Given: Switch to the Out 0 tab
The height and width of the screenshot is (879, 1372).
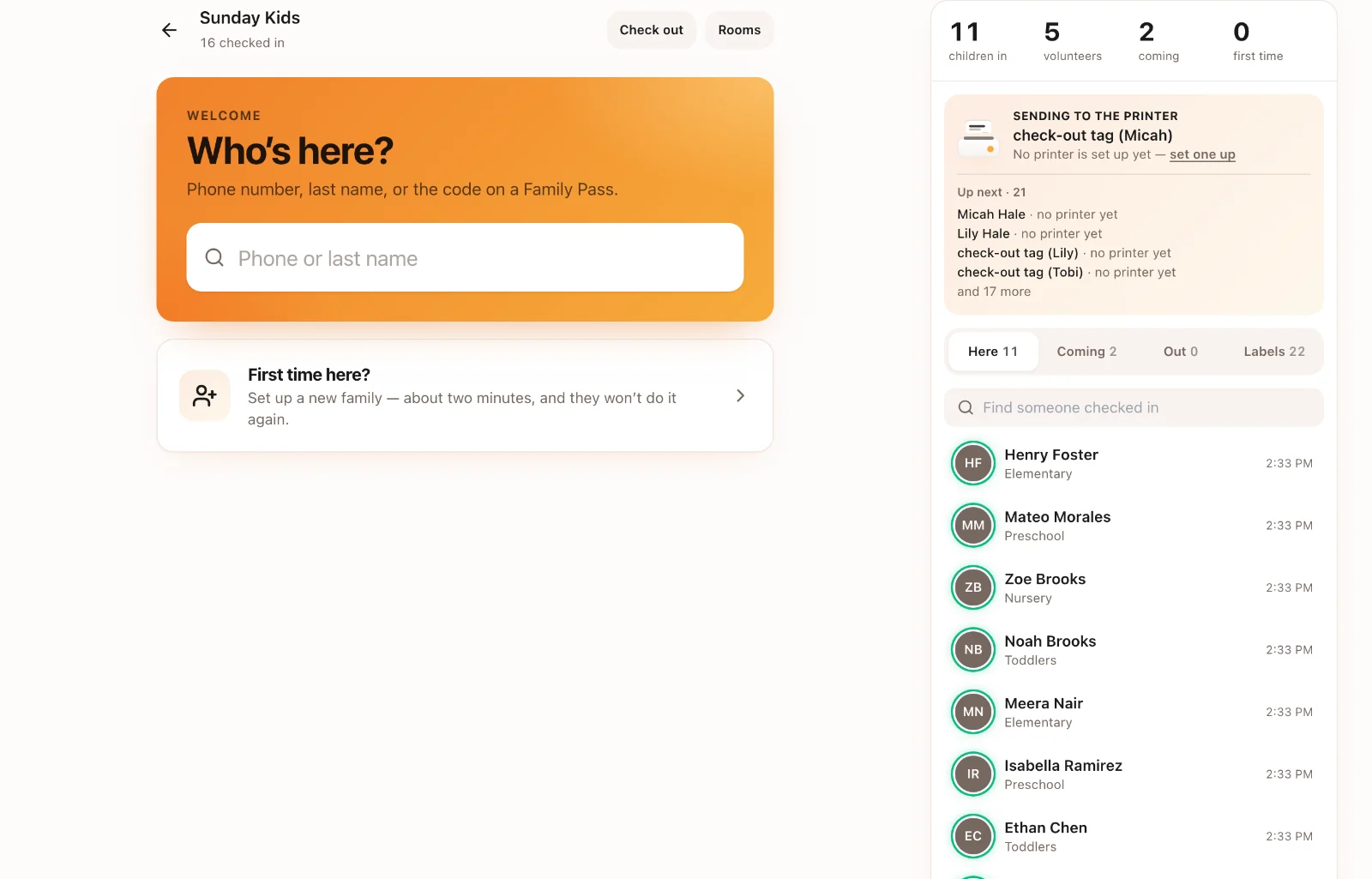Looking at the screenshot, I should pyautogui.click(x=1181, y=352).
